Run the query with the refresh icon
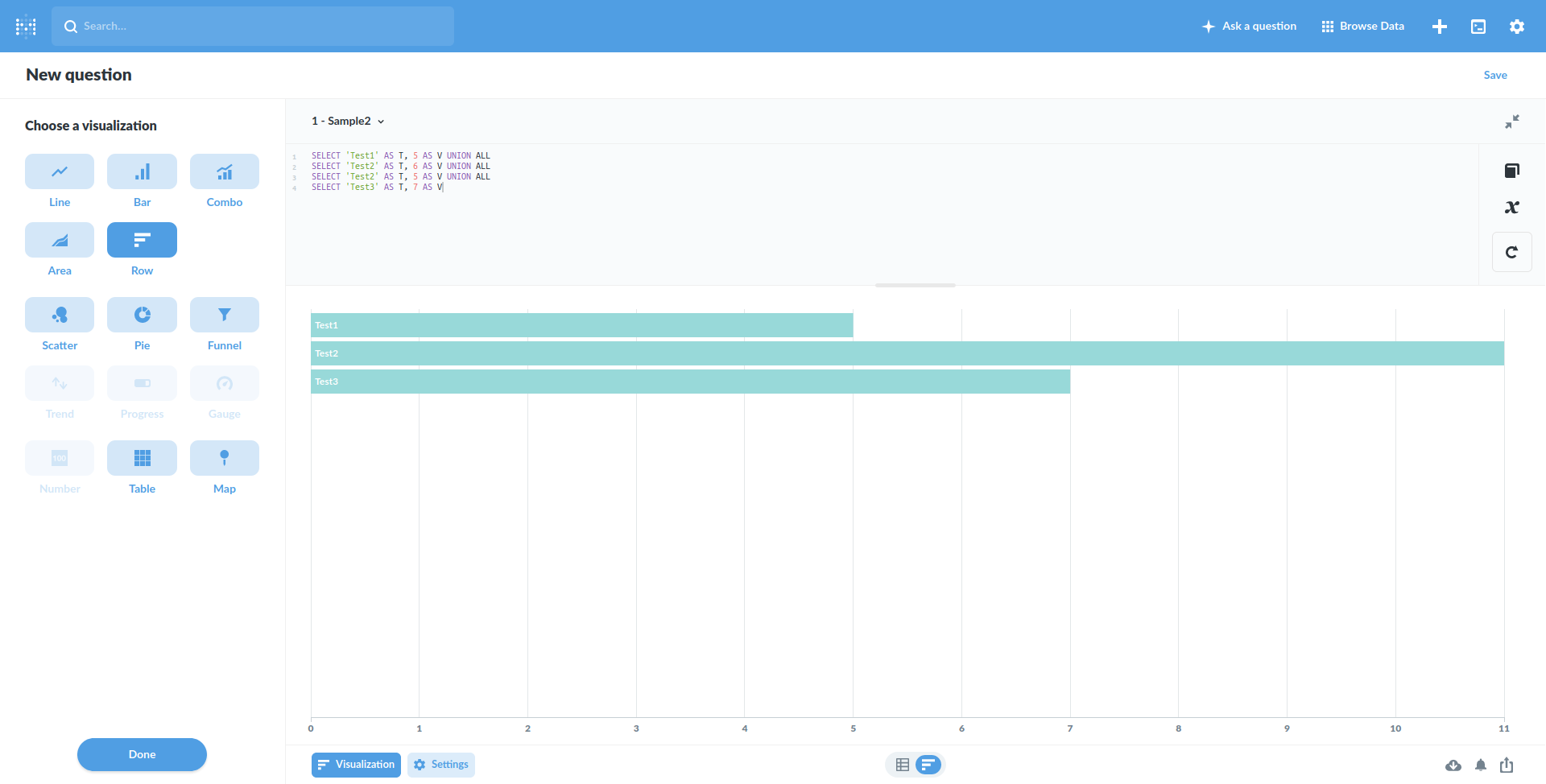The width and height of the screenshot is (1546, 784). pos(1512,251)
